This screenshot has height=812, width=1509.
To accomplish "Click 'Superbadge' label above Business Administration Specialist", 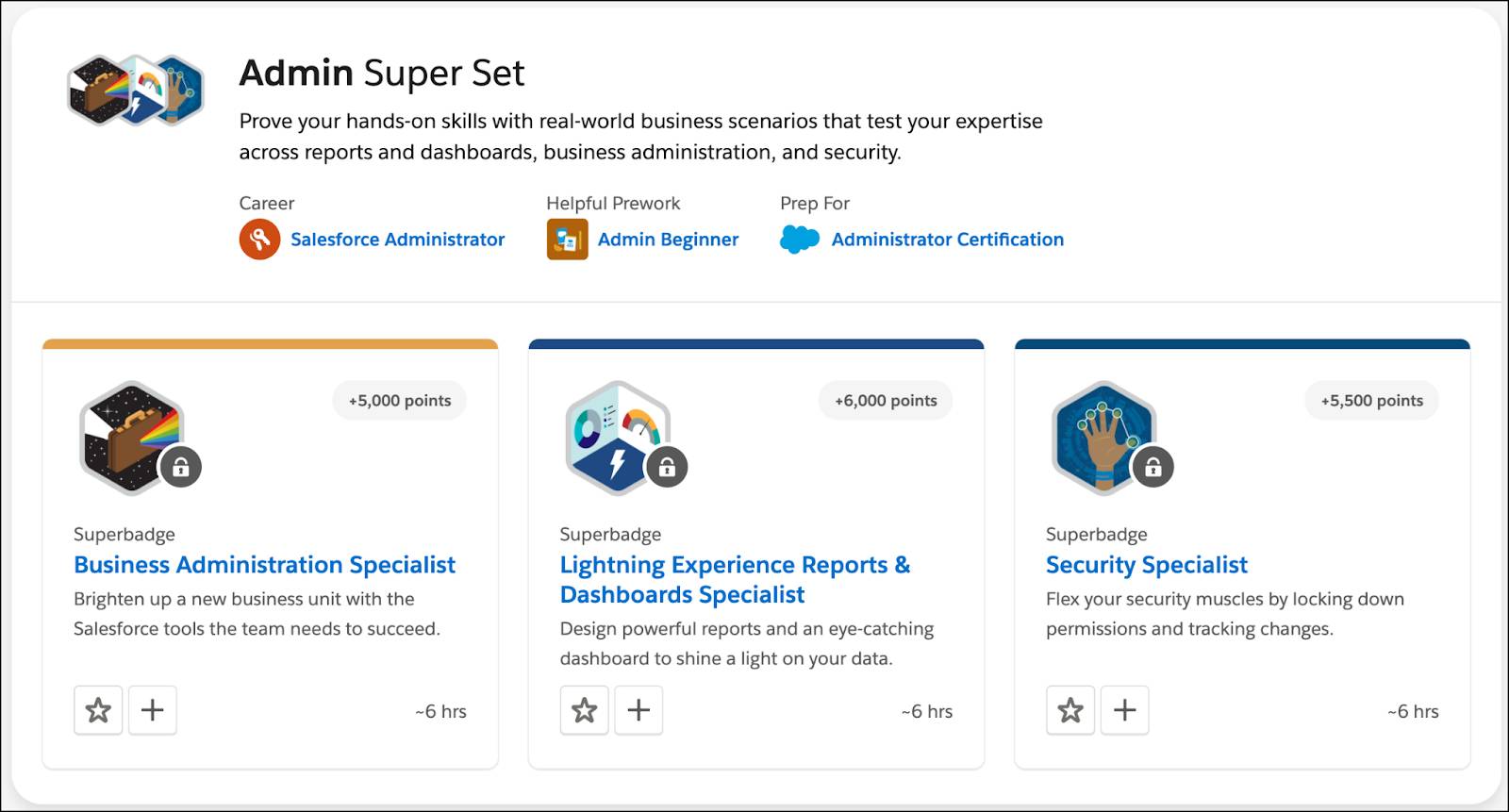I will pos(124,535).
